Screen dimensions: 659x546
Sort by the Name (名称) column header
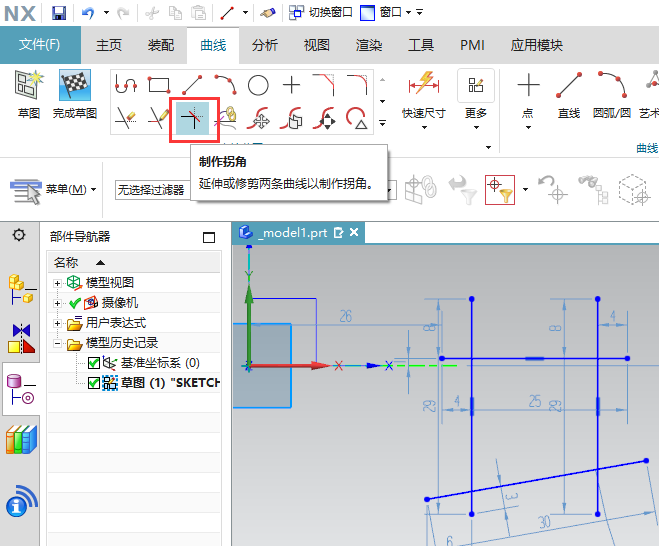click(134, 263)
